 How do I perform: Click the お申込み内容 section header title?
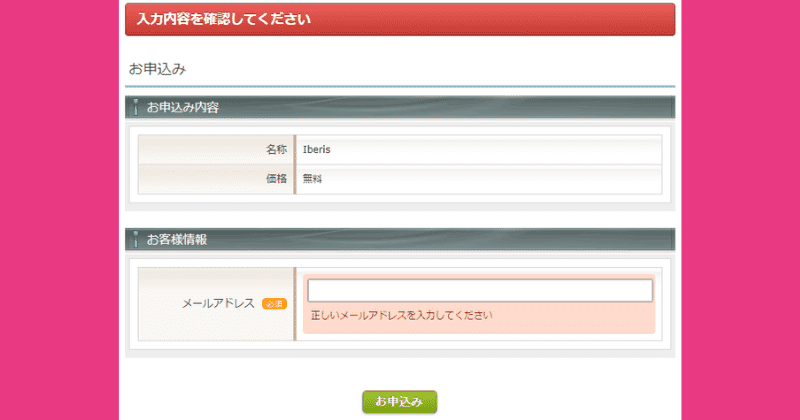click(x=183, y=107)
